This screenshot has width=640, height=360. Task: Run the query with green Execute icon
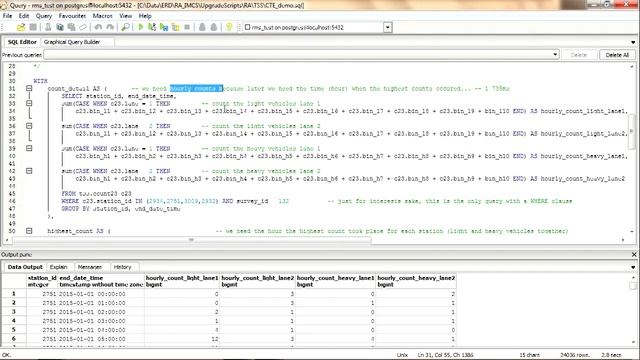tap(140, 27)
